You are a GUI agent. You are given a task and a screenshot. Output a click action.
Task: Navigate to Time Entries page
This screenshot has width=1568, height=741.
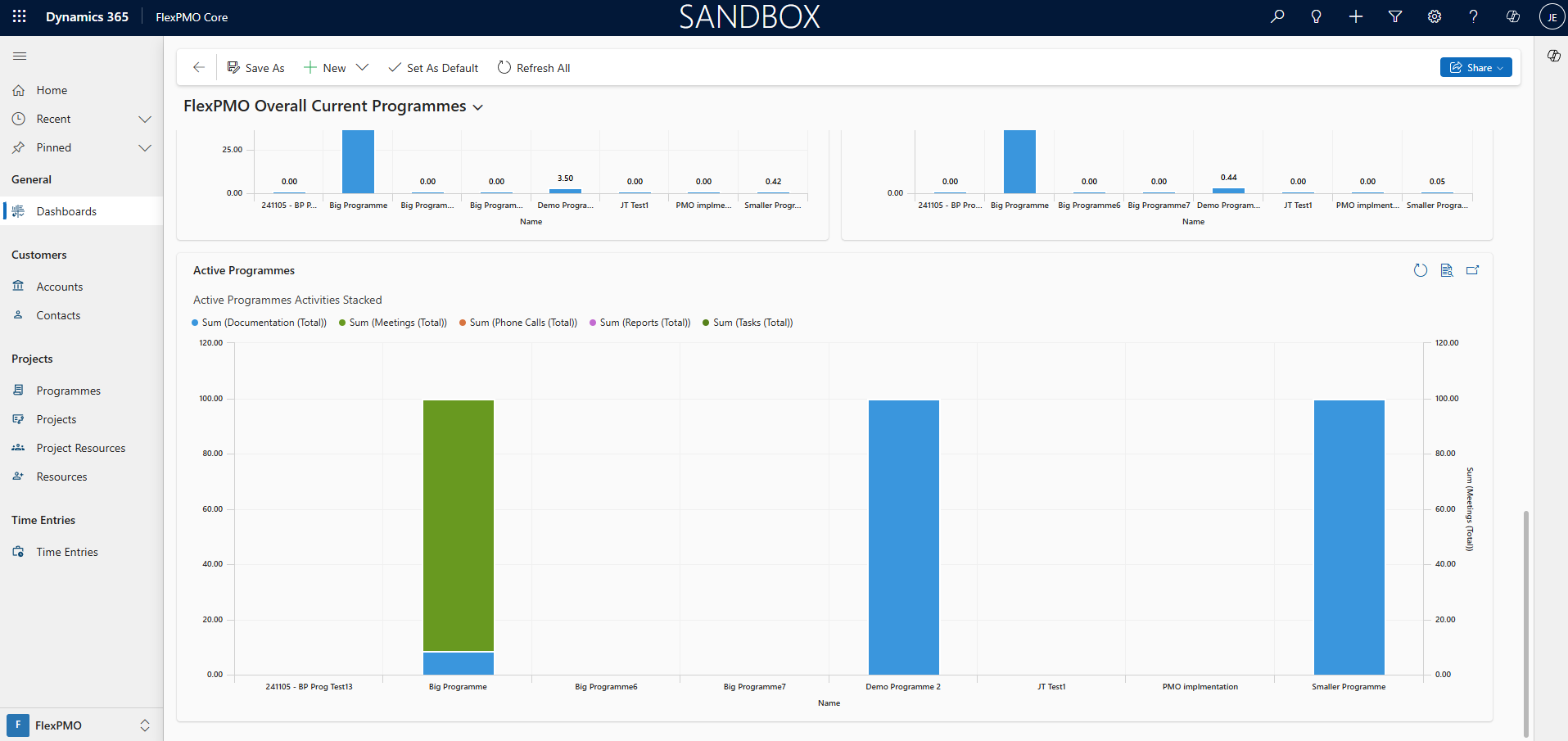click(x=66, y=552)
